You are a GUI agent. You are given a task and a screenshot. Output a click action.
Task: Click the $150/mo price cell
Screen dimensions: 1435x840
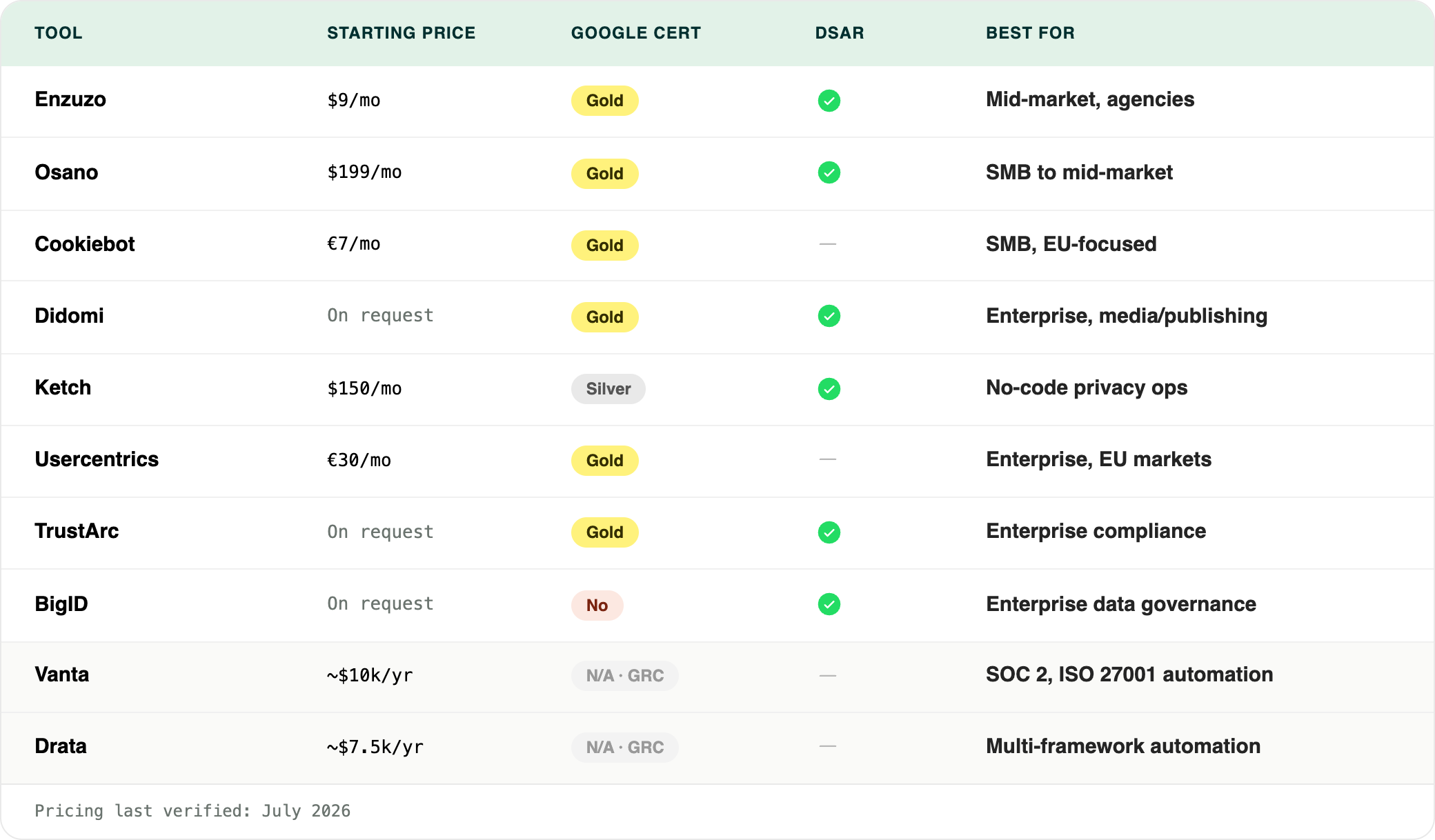click(364, 389)
